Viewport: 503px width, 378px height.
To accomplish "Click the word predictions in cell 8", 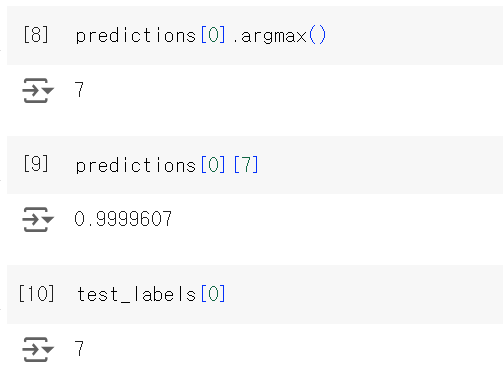I will pos(136,36).
